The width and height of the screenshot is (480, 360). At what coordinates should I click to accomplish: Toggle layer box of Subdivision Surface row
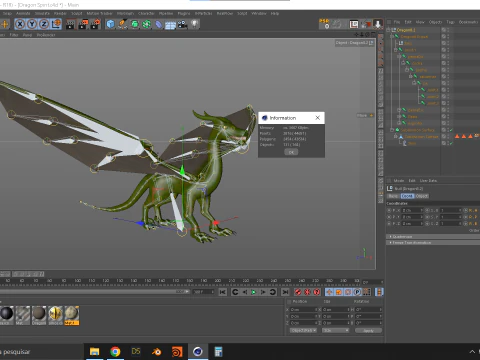[x=444, y=130]
